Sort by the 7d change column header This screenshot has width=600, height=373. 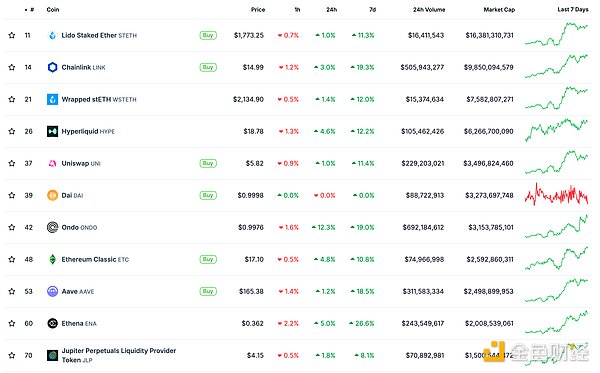[x=372, y=10]
